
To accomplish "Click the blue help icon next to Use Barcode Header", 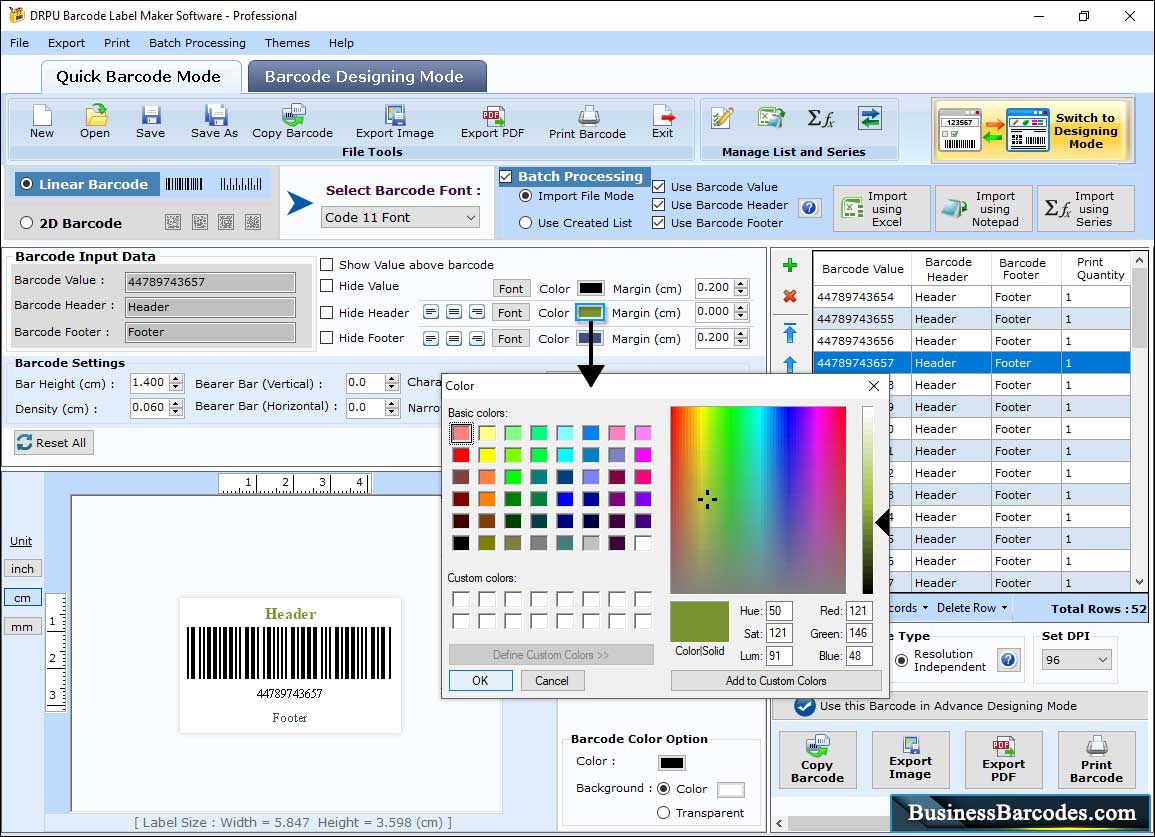I will pos(809,208).
